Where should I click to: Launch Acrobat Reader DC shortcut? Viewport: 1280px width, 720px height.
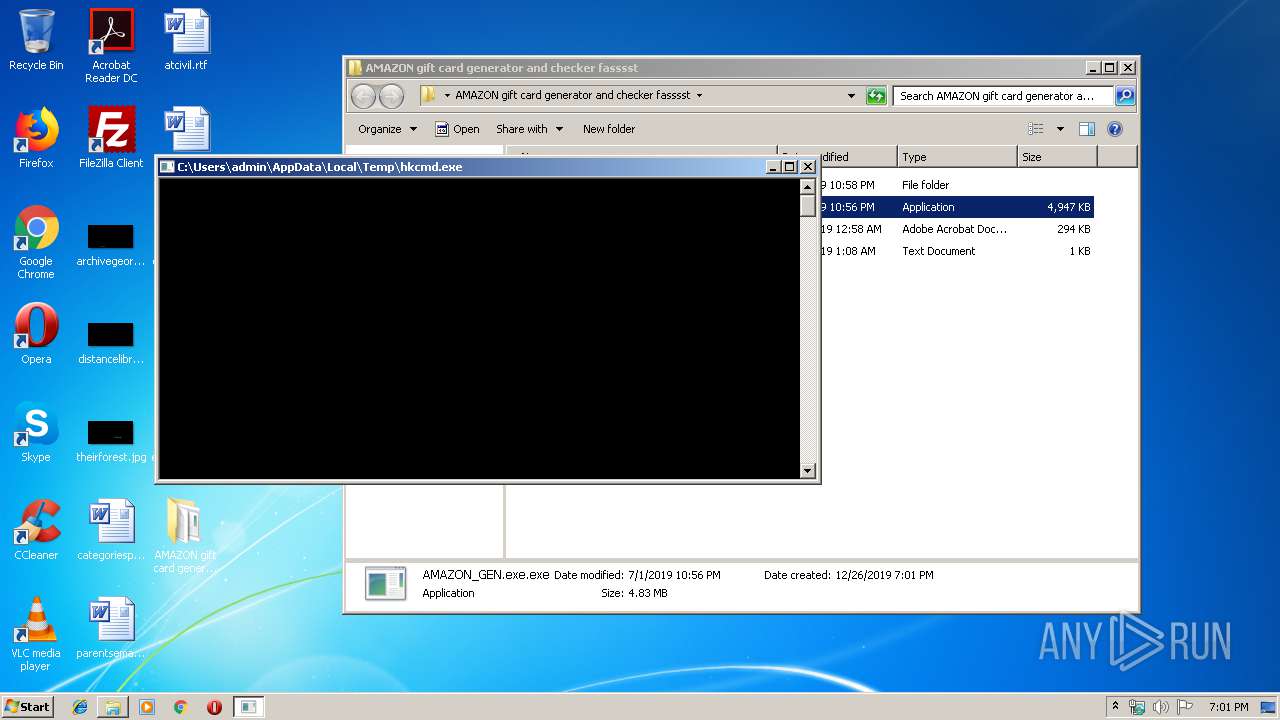(111, 46)
